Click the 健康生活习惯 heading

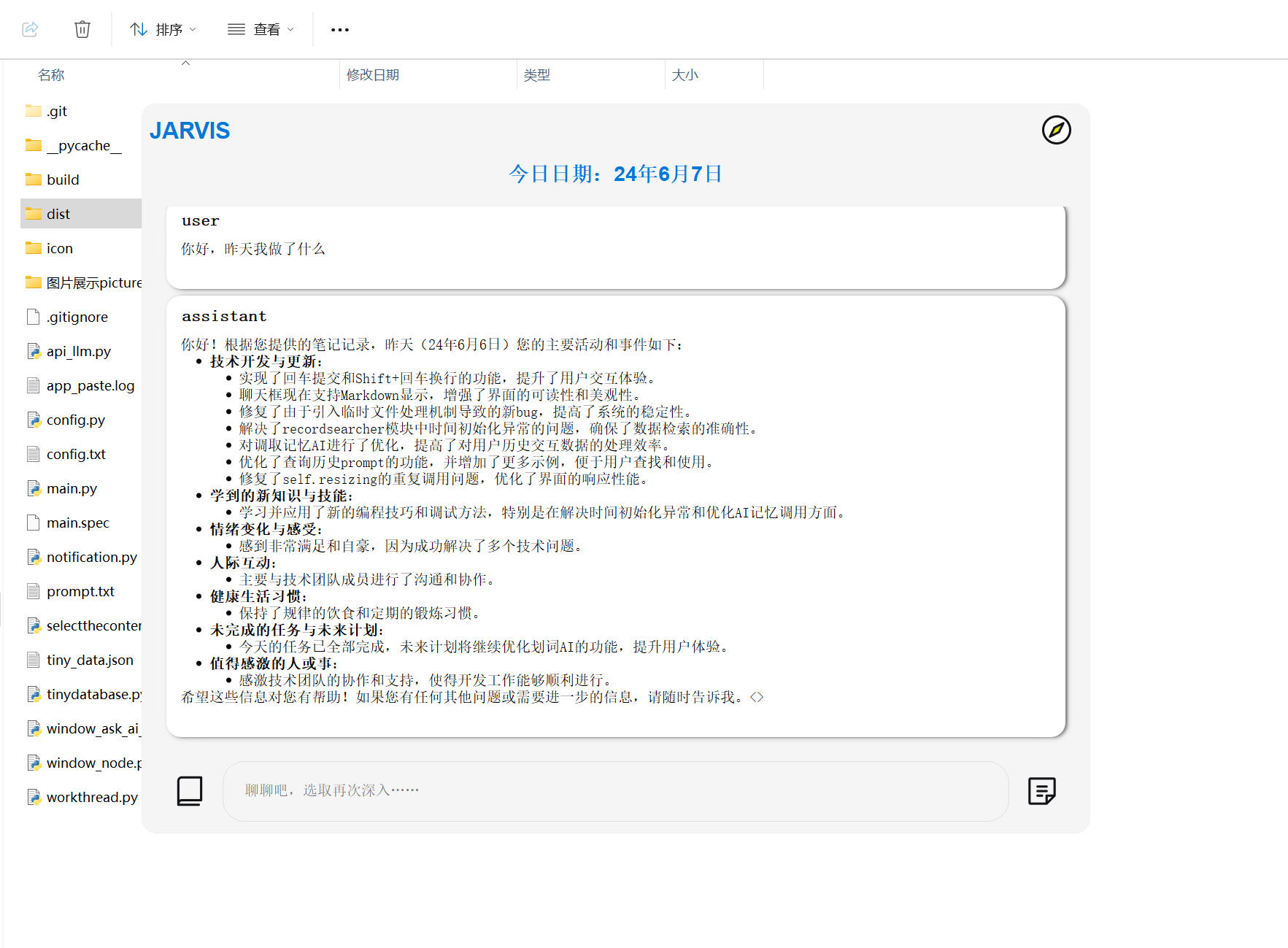(x=258, y=596)
